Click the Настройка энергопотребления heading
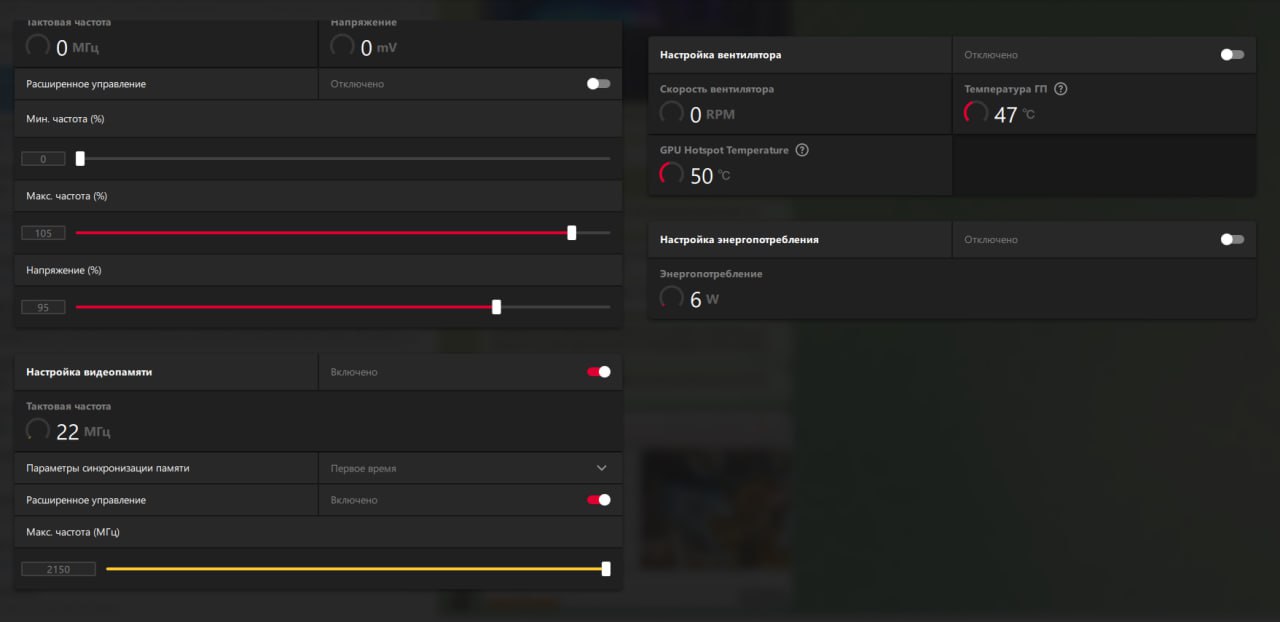The width and height of the screenshot is (1280, 622). (739, 240)
